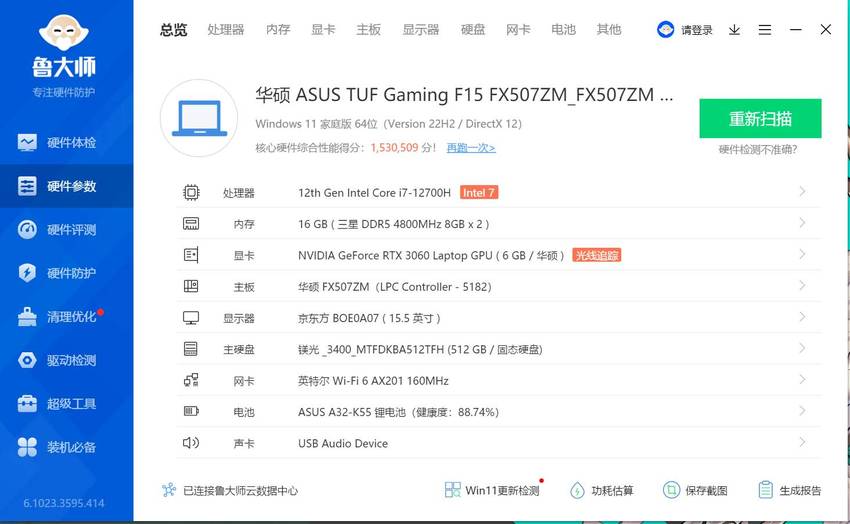The width and height of the screenshot is (850, 524).
Task: Click version number 6.1023.3595.414
Action: coord(63,503)
